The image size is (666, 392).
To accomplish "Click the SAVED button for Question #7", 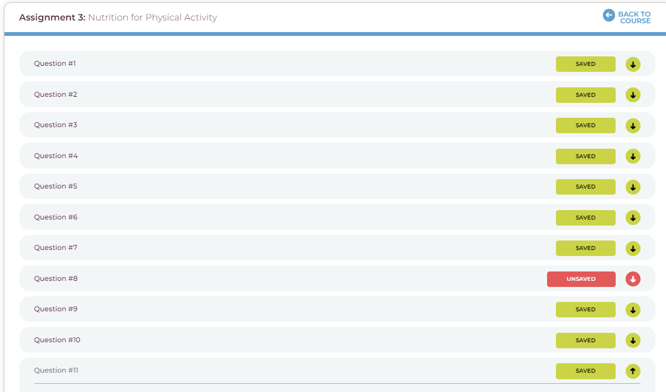I will [585, 248].
